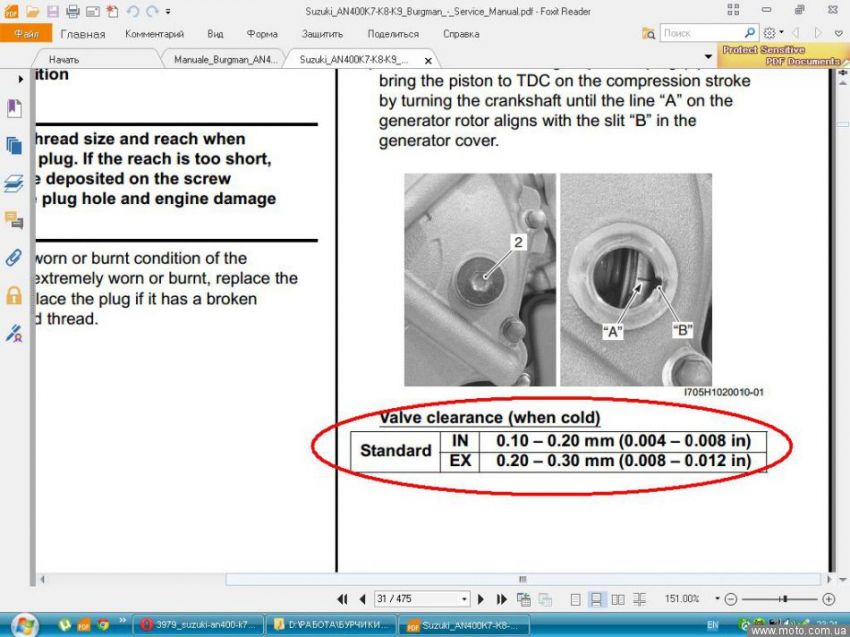
Task: Open the Bookmarks panel
Action: (x=14, y=108)
